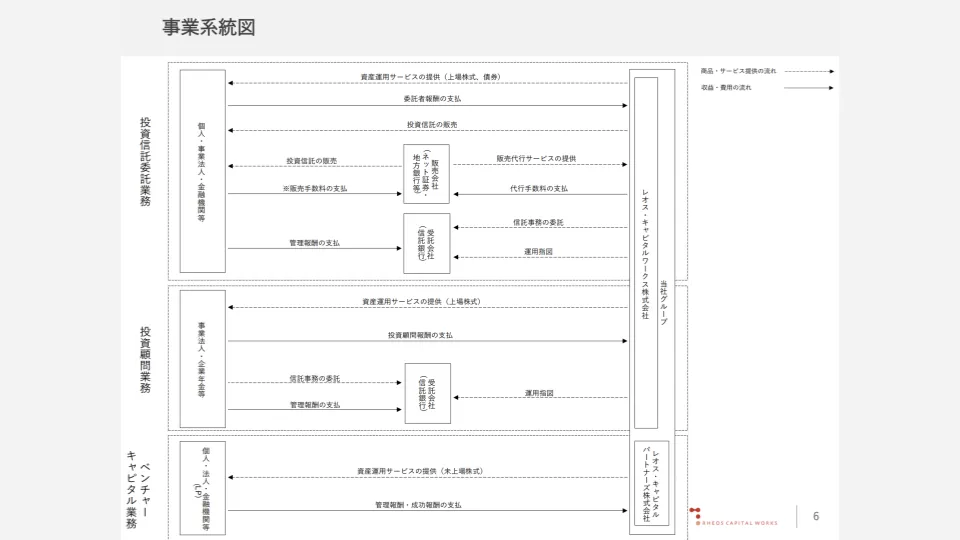This screenshot has height=540, width=960.
Task: Click the page number 6
Action: pyautogui.click(x=816, y=516)
